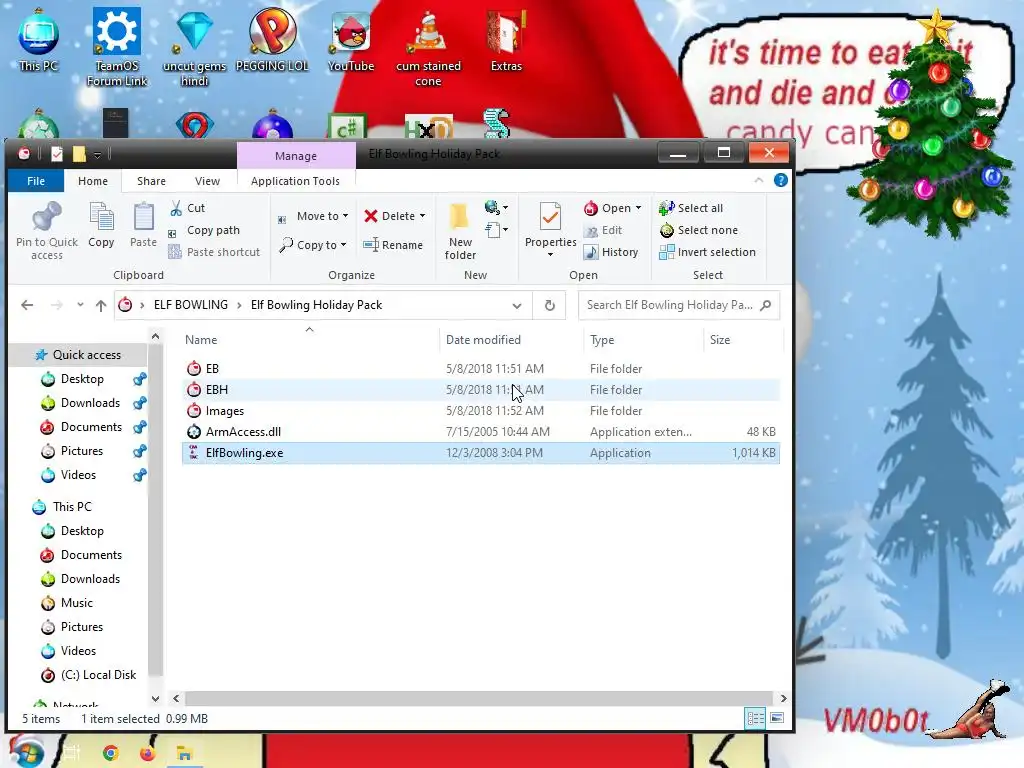Click the Rename button
Image resolution: width=1024 pixels, height=768 pixels.
(x=393, y=245)
